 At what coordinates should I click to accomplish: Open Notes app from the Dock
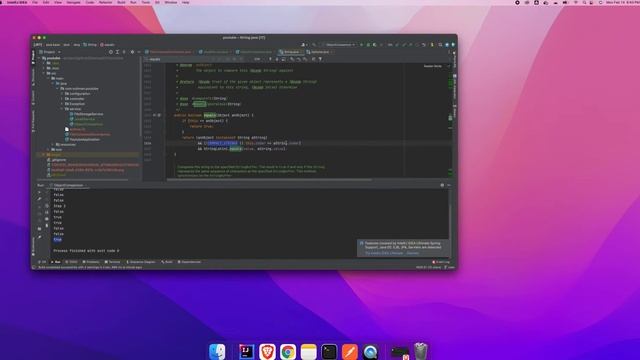tap(309, 351)
